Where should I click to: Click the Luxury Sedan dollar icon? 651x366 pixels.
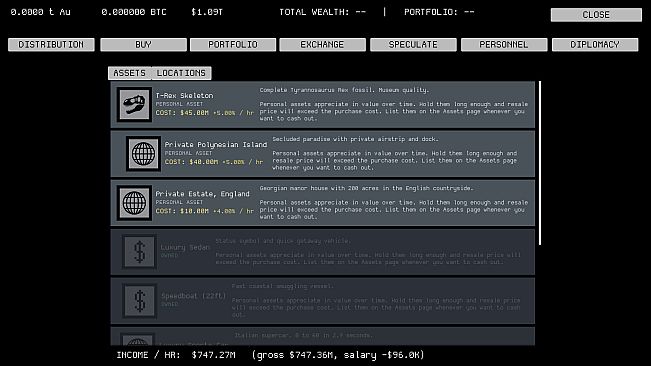(140, 251)
